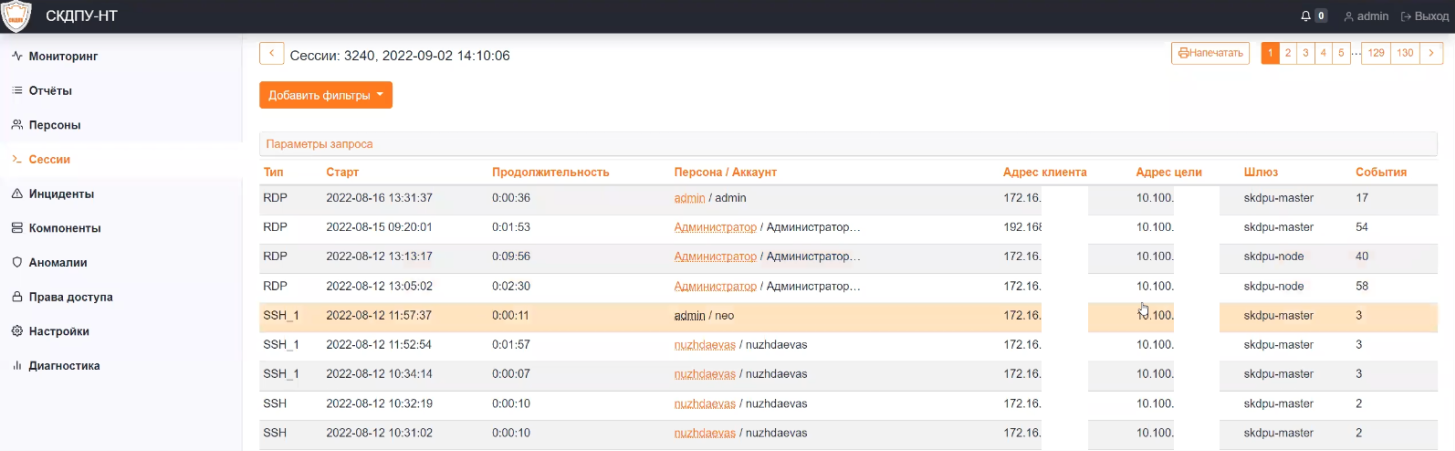This screenshot has height=451, width=1455.
Task: Open the notifications bell
Action: [x=1305, y=16]
